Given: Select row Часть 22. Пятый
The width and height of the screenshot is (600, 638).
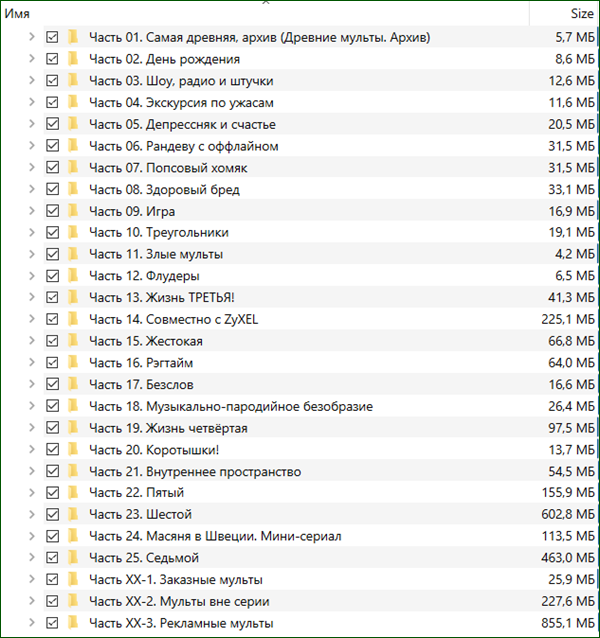Looking at the screenshot, I should [321, 493].
